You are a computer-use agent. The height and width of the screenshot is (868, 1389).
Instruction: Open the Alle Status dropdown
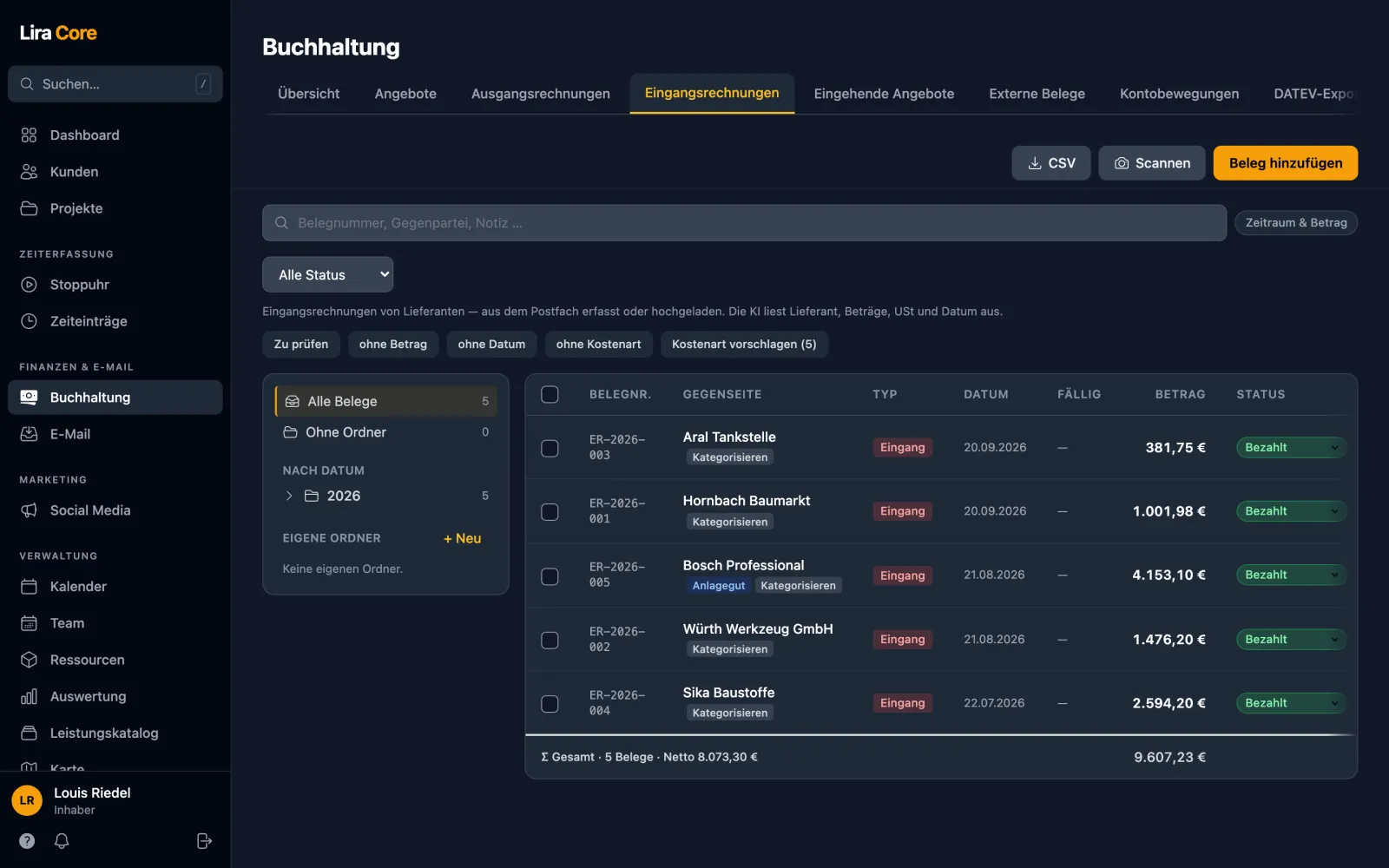328,274
